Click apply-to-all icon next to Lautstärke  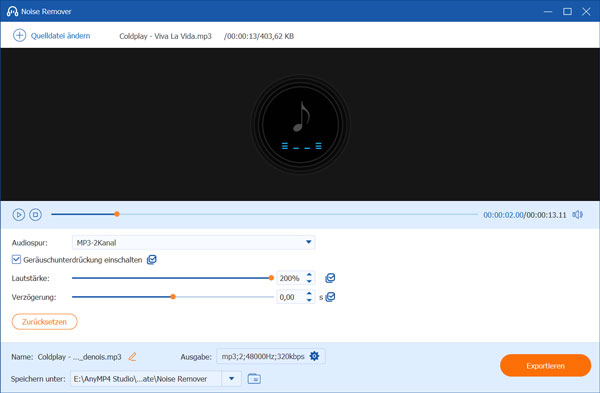point(330,278)
